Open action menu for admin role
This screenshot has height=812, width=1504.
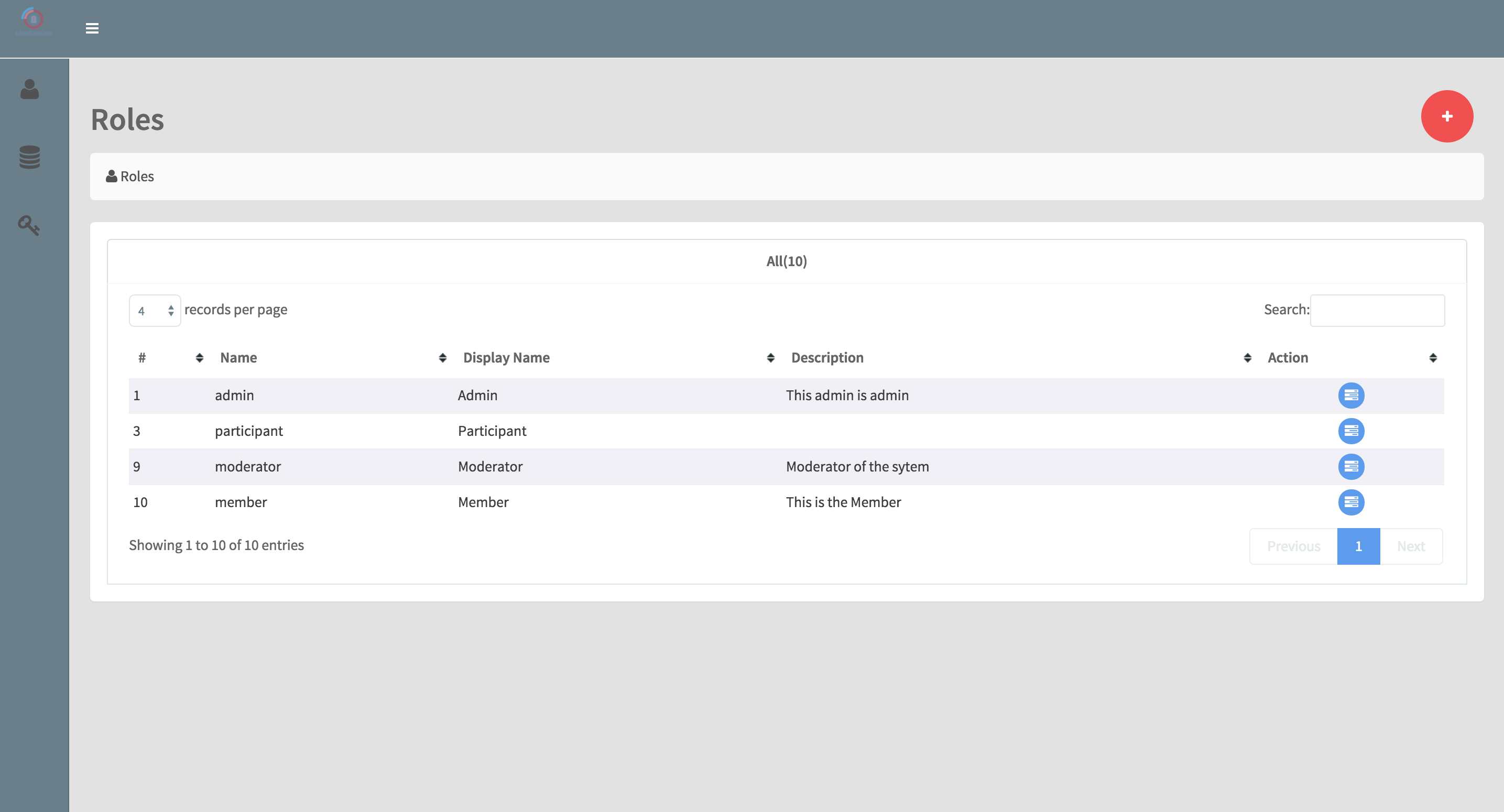(x=1350, y=395)
